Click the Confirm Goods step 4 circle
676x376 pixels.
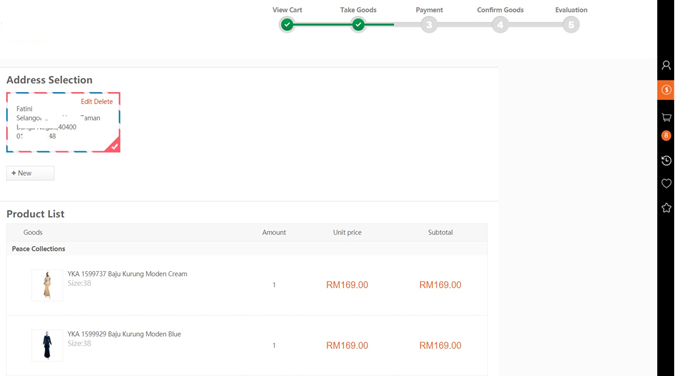pyautogui.click(x=500, y=25)
